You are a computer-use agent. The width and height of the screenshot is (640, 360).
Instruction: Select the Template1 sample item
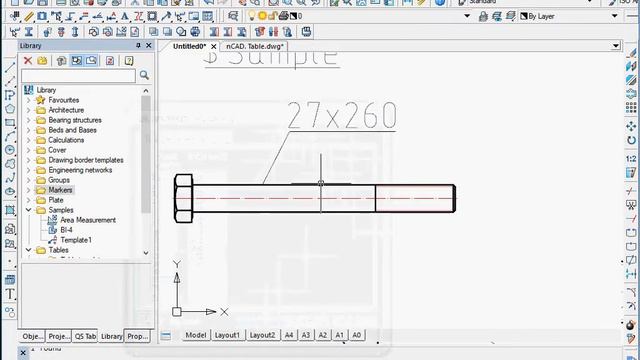coord(76,240)
